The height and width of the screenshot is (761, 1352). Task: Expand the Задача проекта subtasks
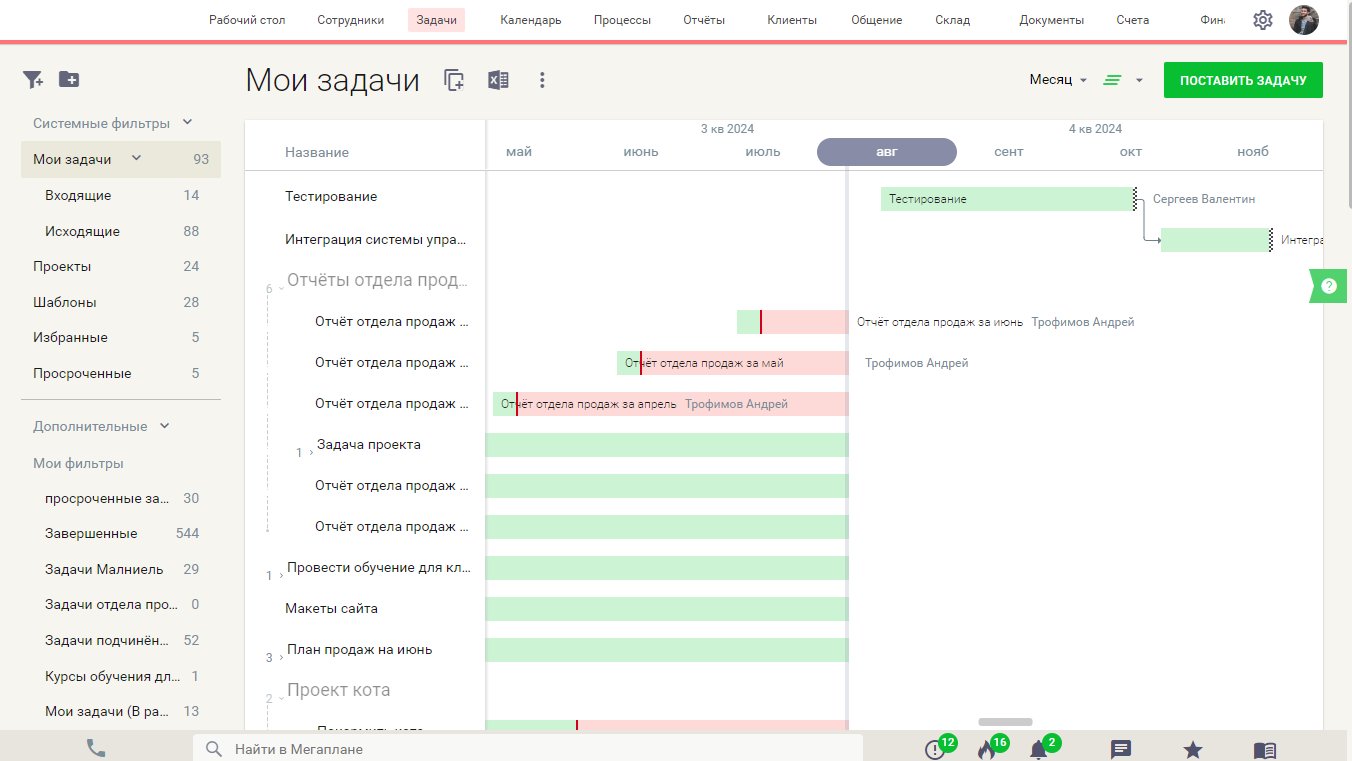(311, 453)
